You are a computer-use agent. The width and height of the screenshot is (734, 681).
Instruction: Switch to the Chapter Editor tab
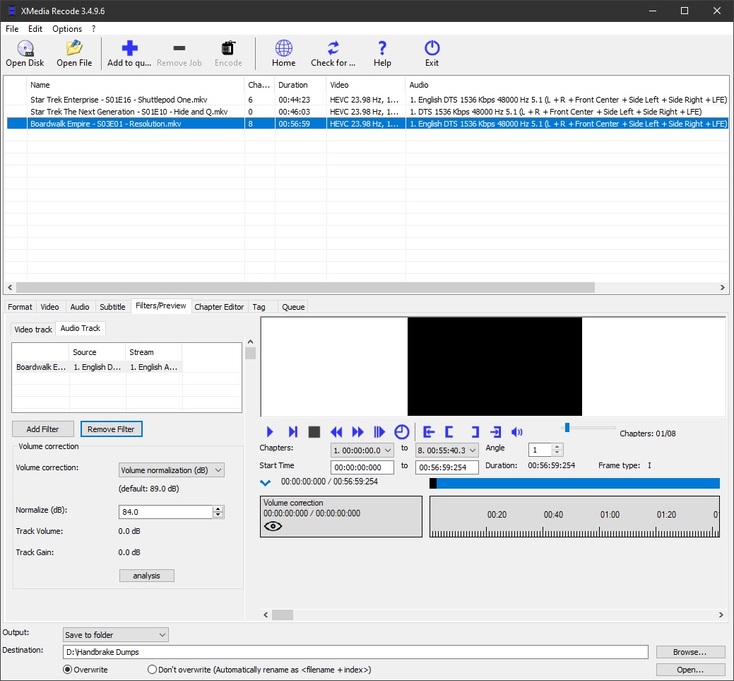point(219,307)
